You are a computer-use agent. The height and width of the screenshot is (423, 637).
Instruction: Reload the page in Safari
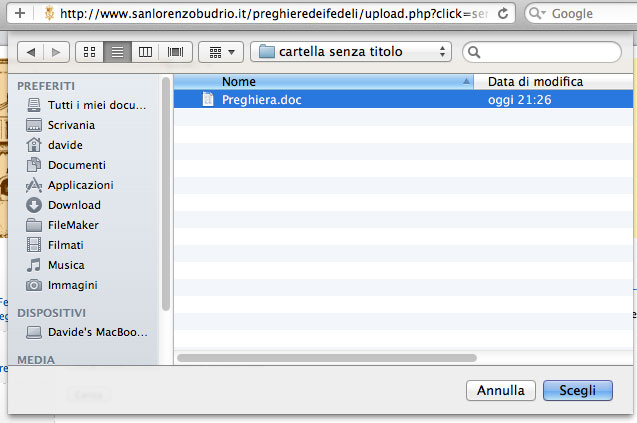503,14
